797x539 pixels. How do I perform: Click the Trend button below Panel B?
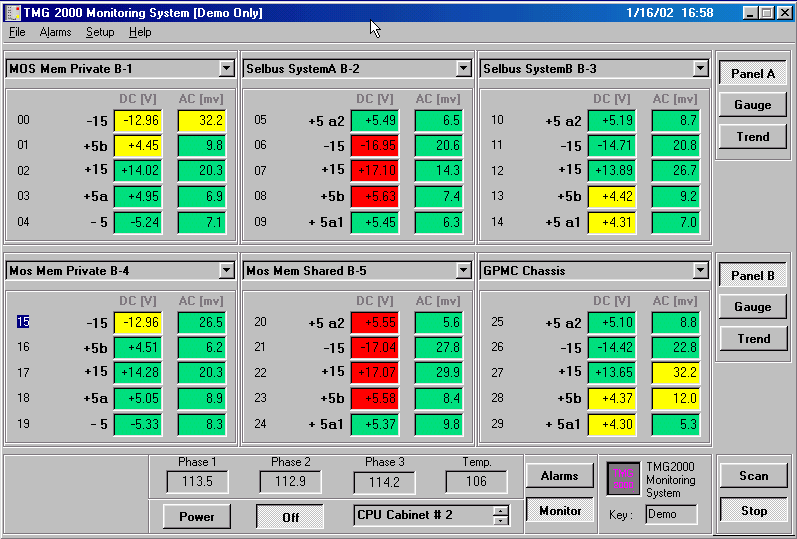tap(753, 338)
